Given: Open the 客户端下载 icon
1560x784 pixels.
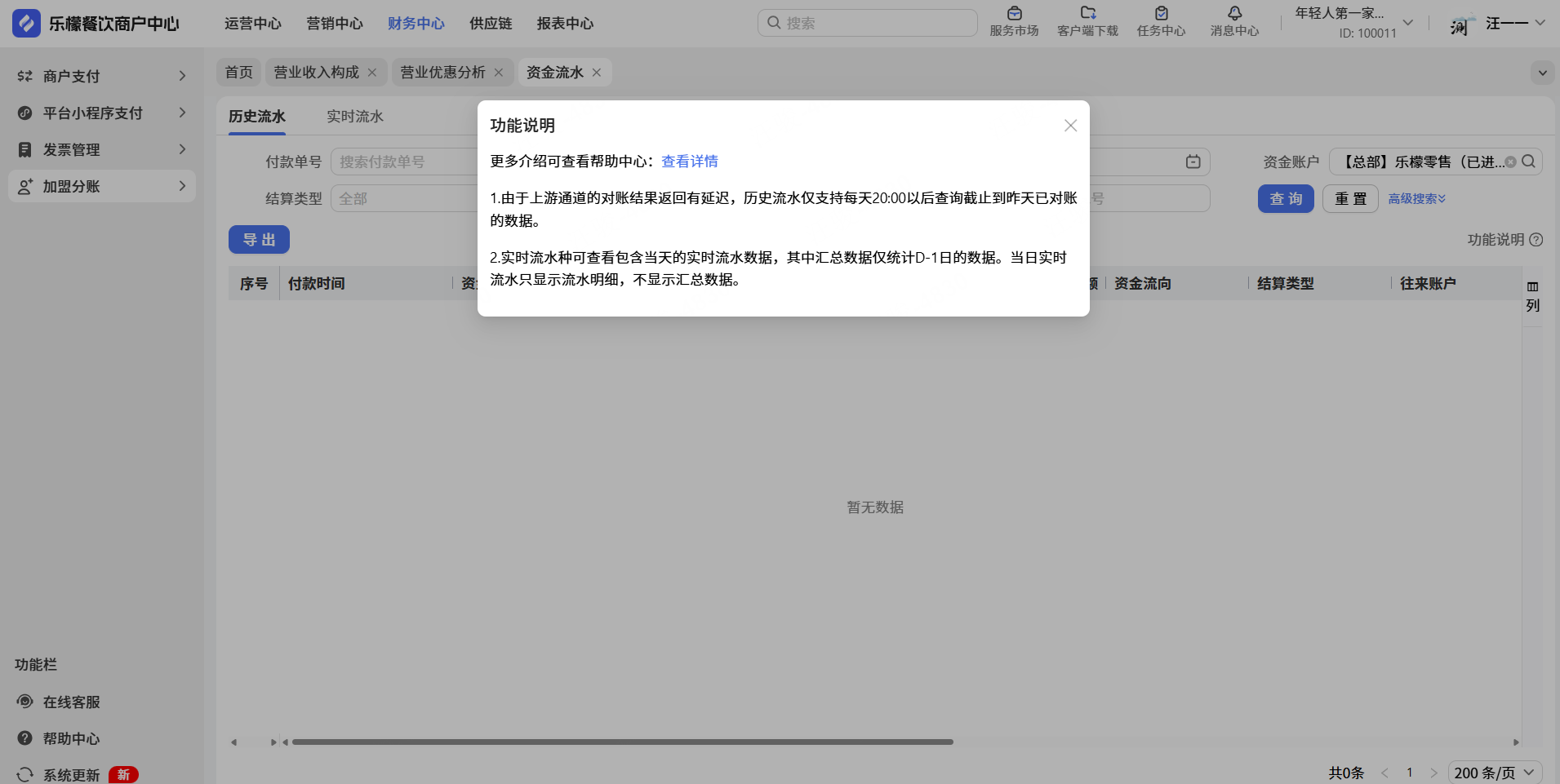Looking at the screenshot, I should tap(1087, 13).
